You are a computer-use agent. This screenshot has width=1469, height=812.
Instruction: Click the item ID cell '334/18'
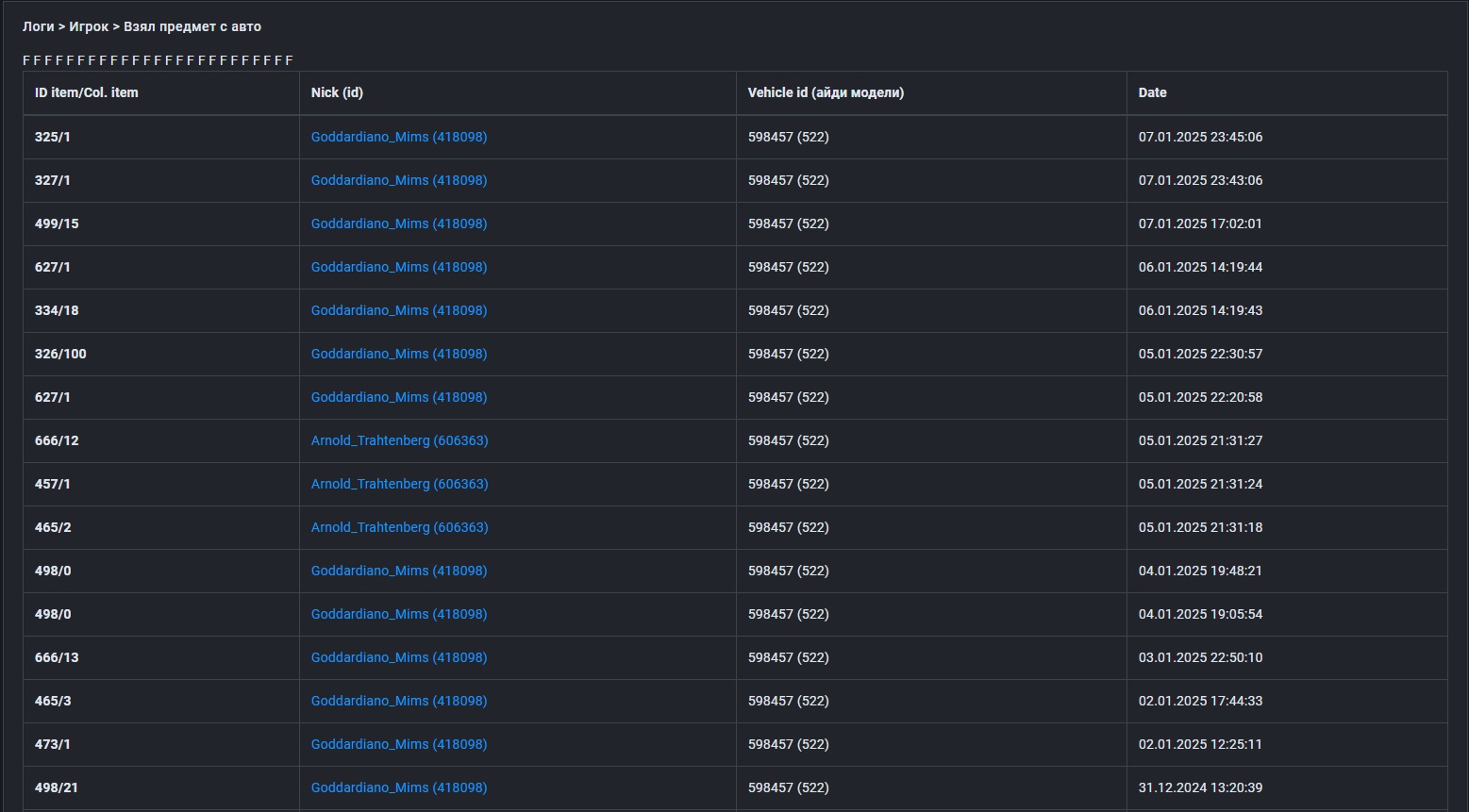(57, 310)
